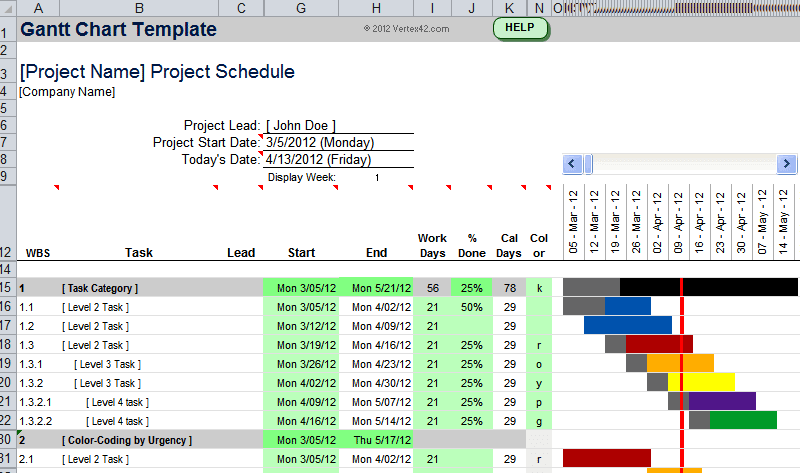
Task: Click the week scrollbar left arrow
Action: (x=571, y=163)
